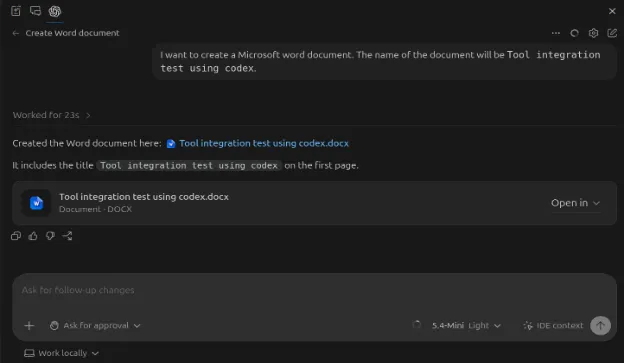Image resolution: width=624 pixels, height=363 pixels.
Task: Toggle the IDE context option
Action: (x=553, y=326)
